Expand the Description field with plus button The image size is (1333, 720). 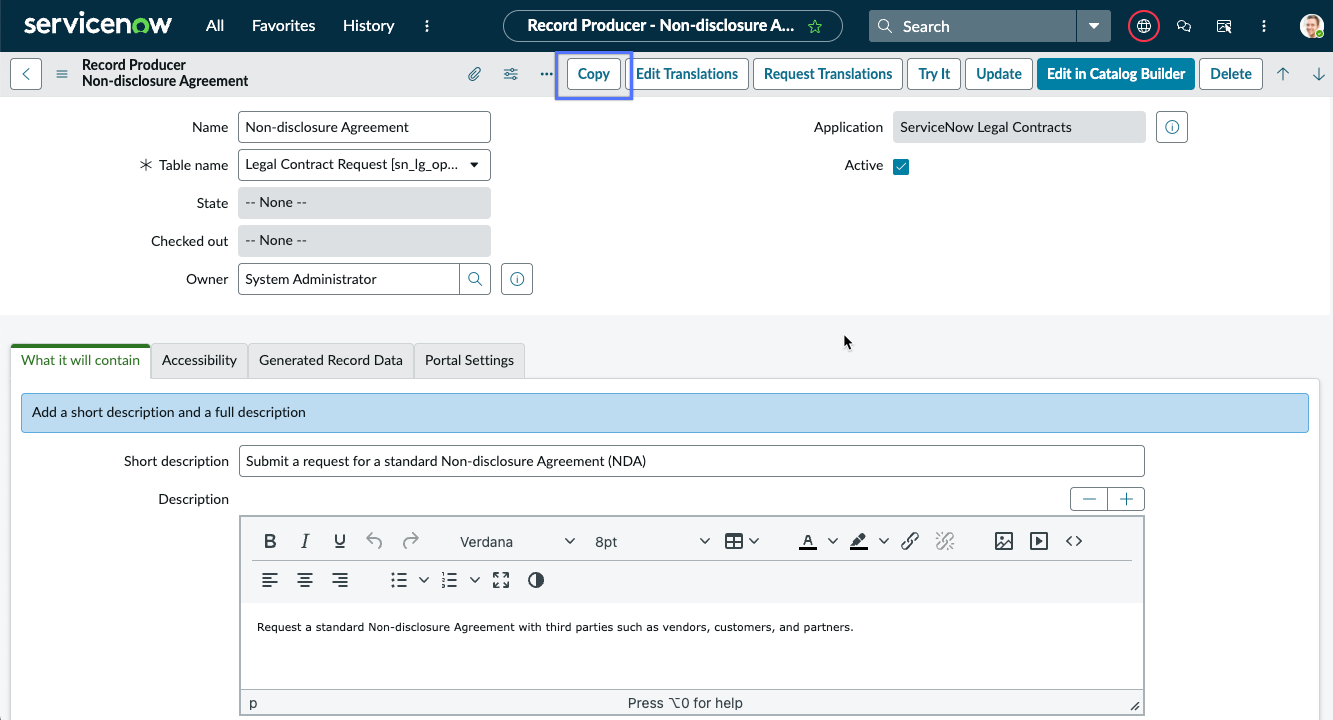(1126, 499)
